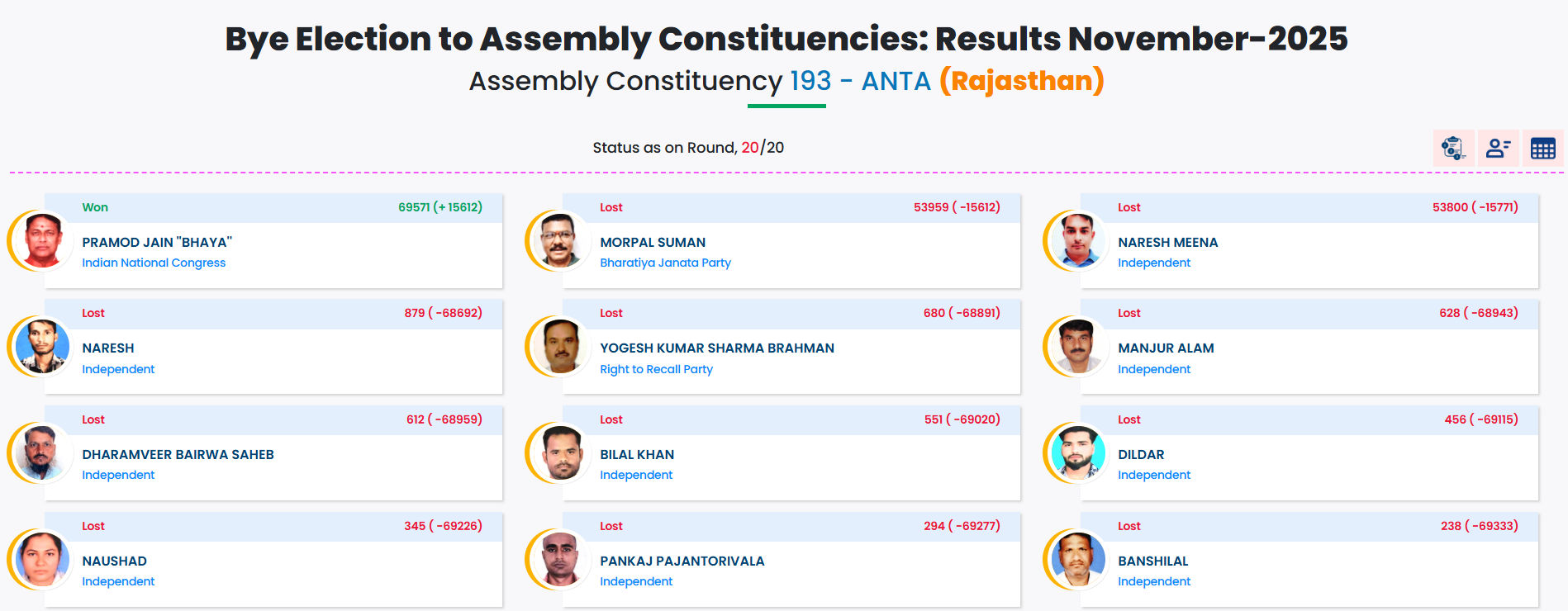View Naushad's candidate photo

click(x=41, y=560)
